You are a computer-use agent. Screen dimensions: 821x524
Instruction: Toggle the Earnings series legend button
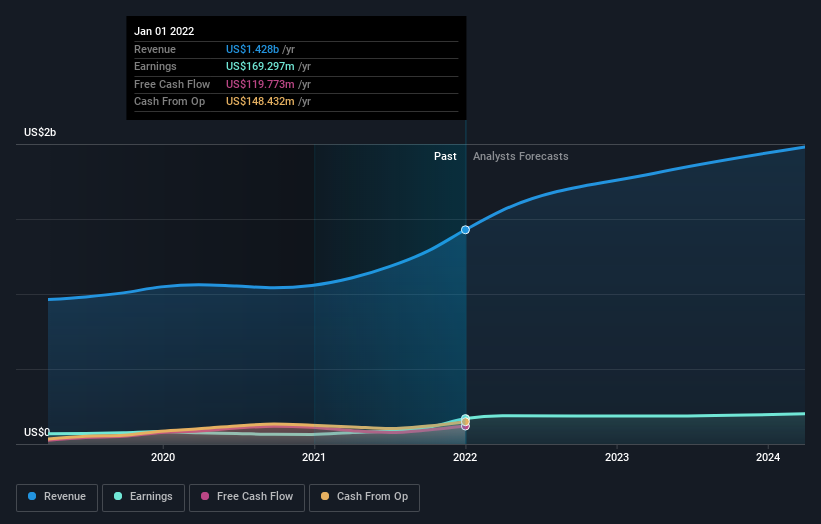(x=143, y=497)
